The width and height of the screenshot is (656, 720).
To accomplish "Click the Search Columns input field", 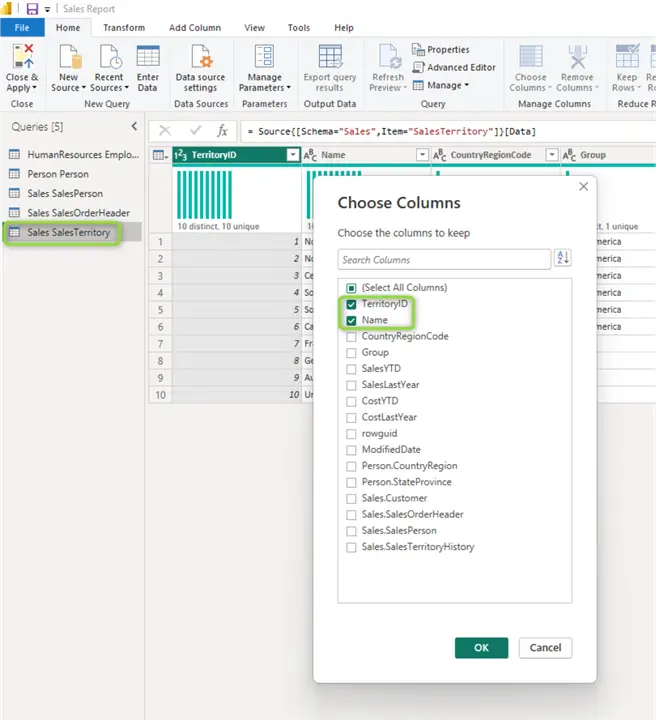I will pyautogui.click(x=444, y=259).
